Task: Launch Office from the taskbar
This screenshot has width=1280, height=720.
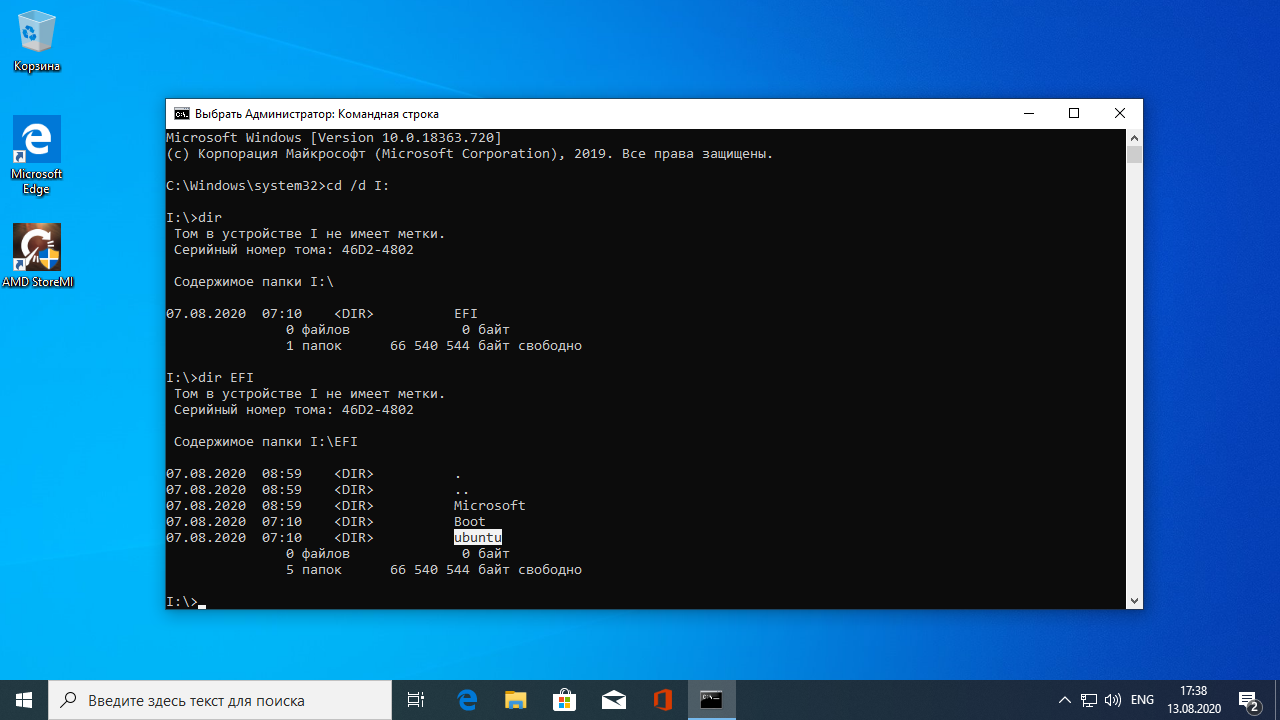Action: pos(662,700)
